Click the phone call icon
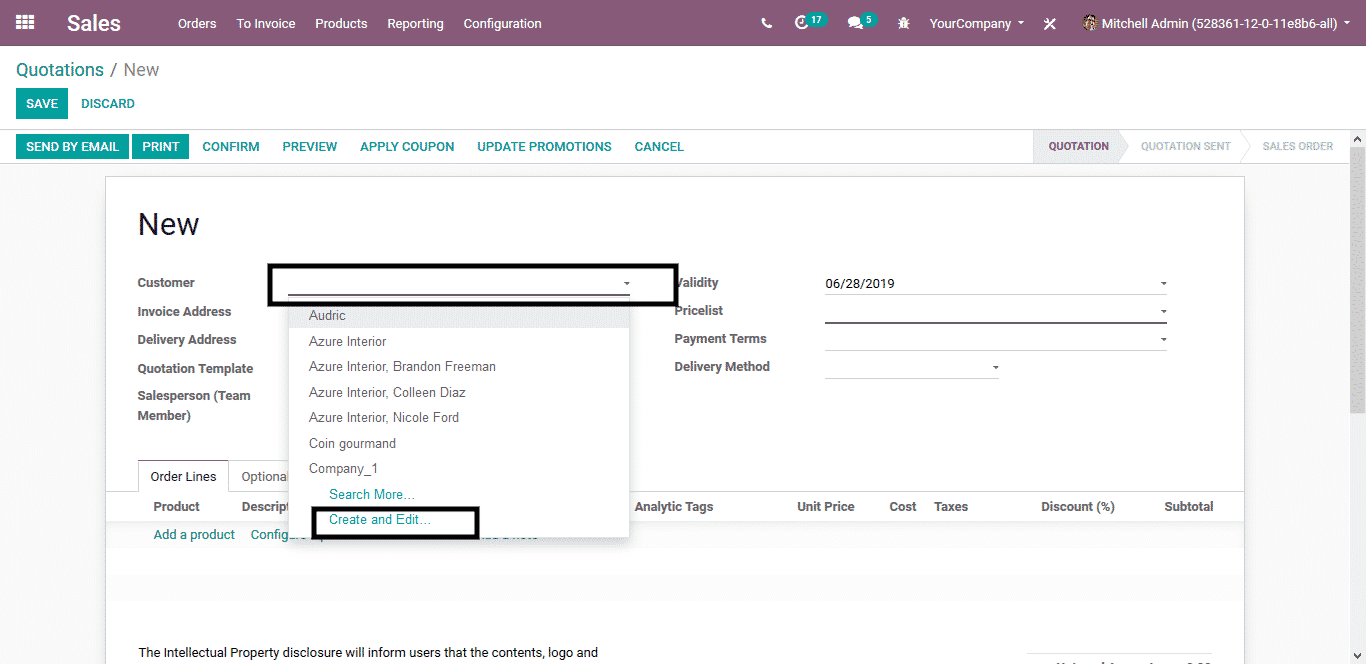This screenshot has height=664, width=1366. tap(766, 23)
